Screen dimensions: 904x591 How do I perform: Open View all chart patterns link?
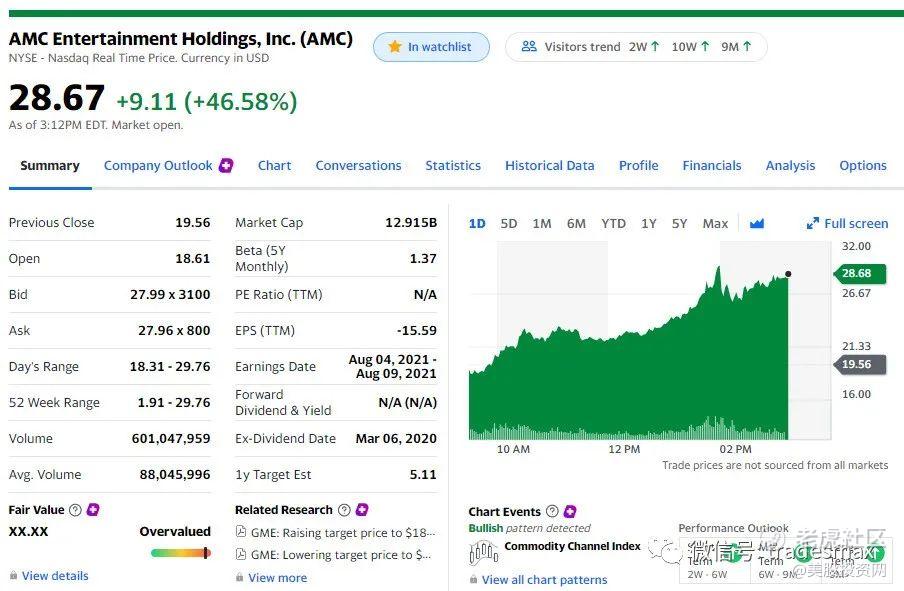tap(544, 579)
